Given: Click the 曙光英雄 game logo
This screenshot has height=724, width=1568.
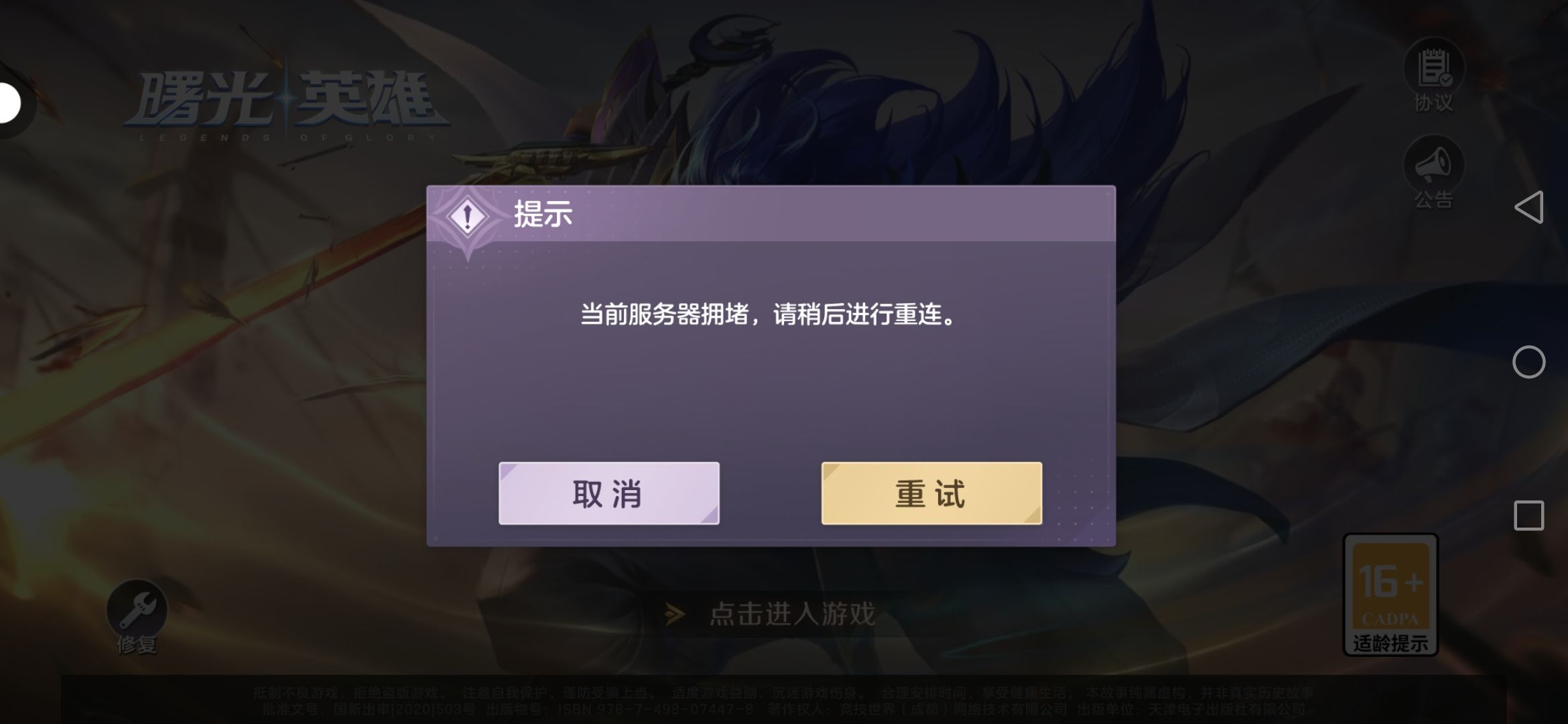Looking at the screenshot, I should click(287, 104).
